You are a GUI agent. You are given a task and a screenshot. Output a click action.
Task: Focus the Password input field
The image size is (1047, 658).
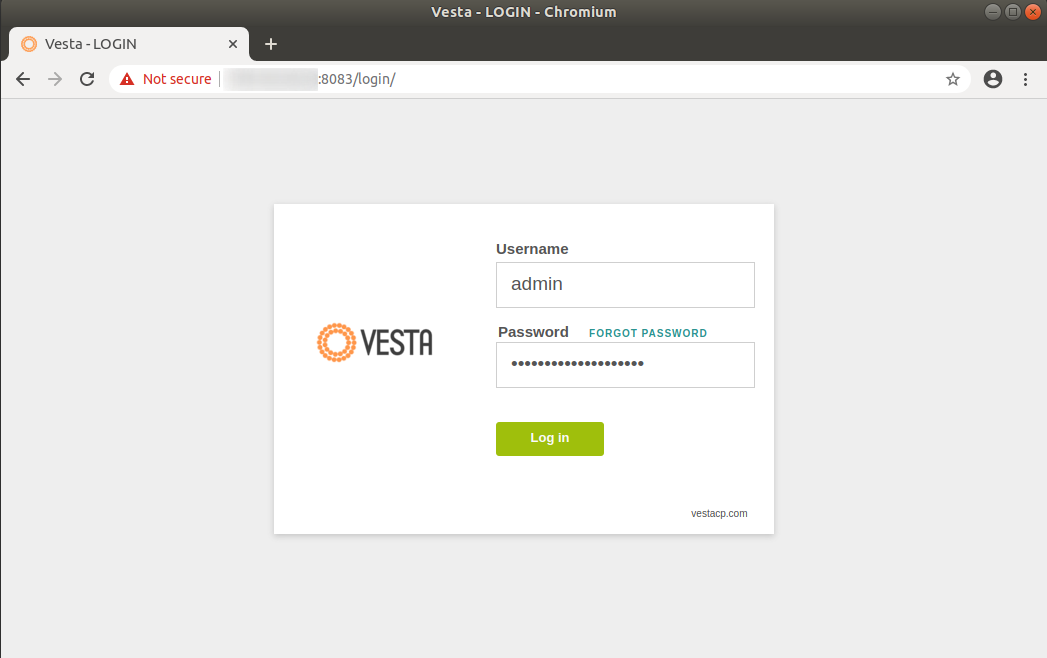point(625,365)
